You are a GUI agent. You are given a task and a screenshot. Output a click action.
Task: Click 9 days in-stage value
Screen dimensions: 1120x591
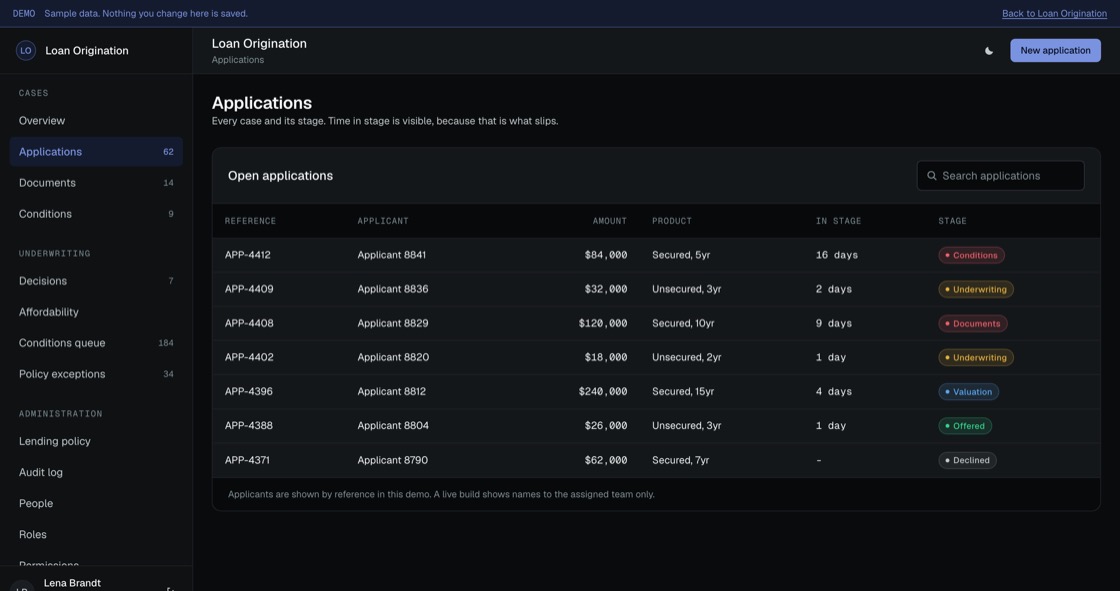coord(834,323)
